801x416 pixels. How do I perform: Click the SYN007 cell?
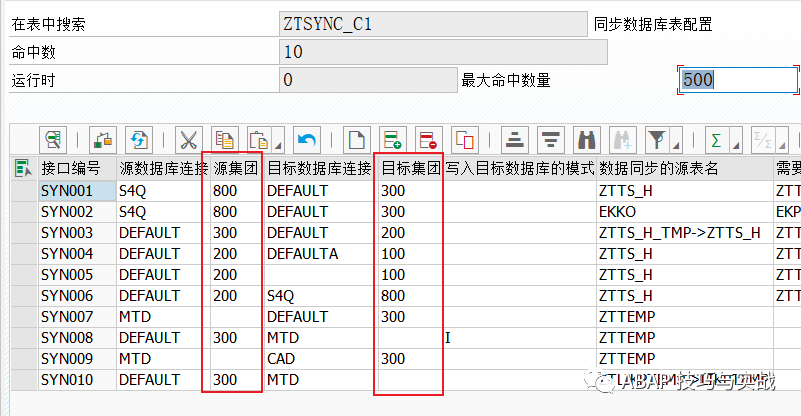77,316
